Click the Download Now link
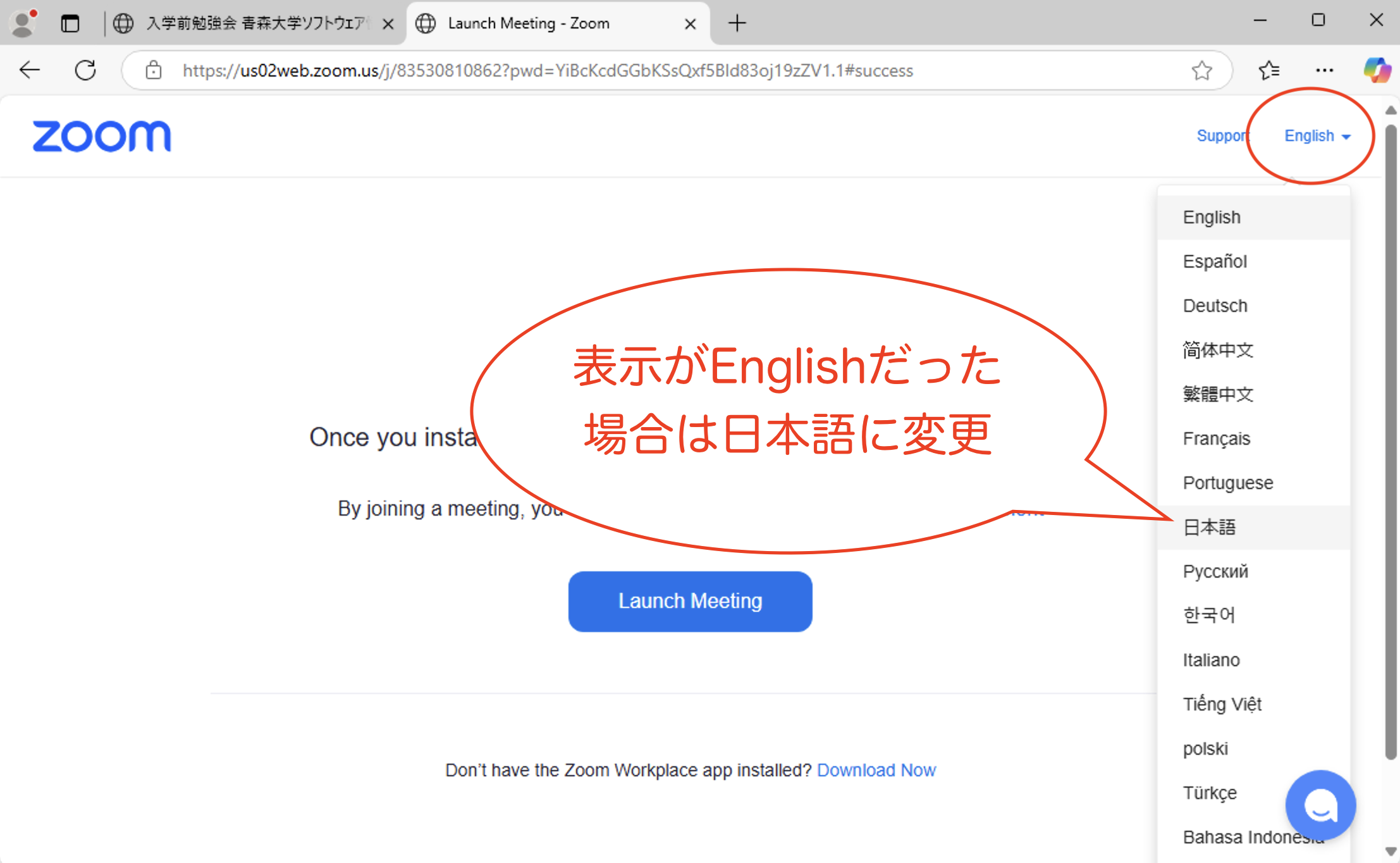Screen dimensions: 1400x863 click(x=876, y=770)
